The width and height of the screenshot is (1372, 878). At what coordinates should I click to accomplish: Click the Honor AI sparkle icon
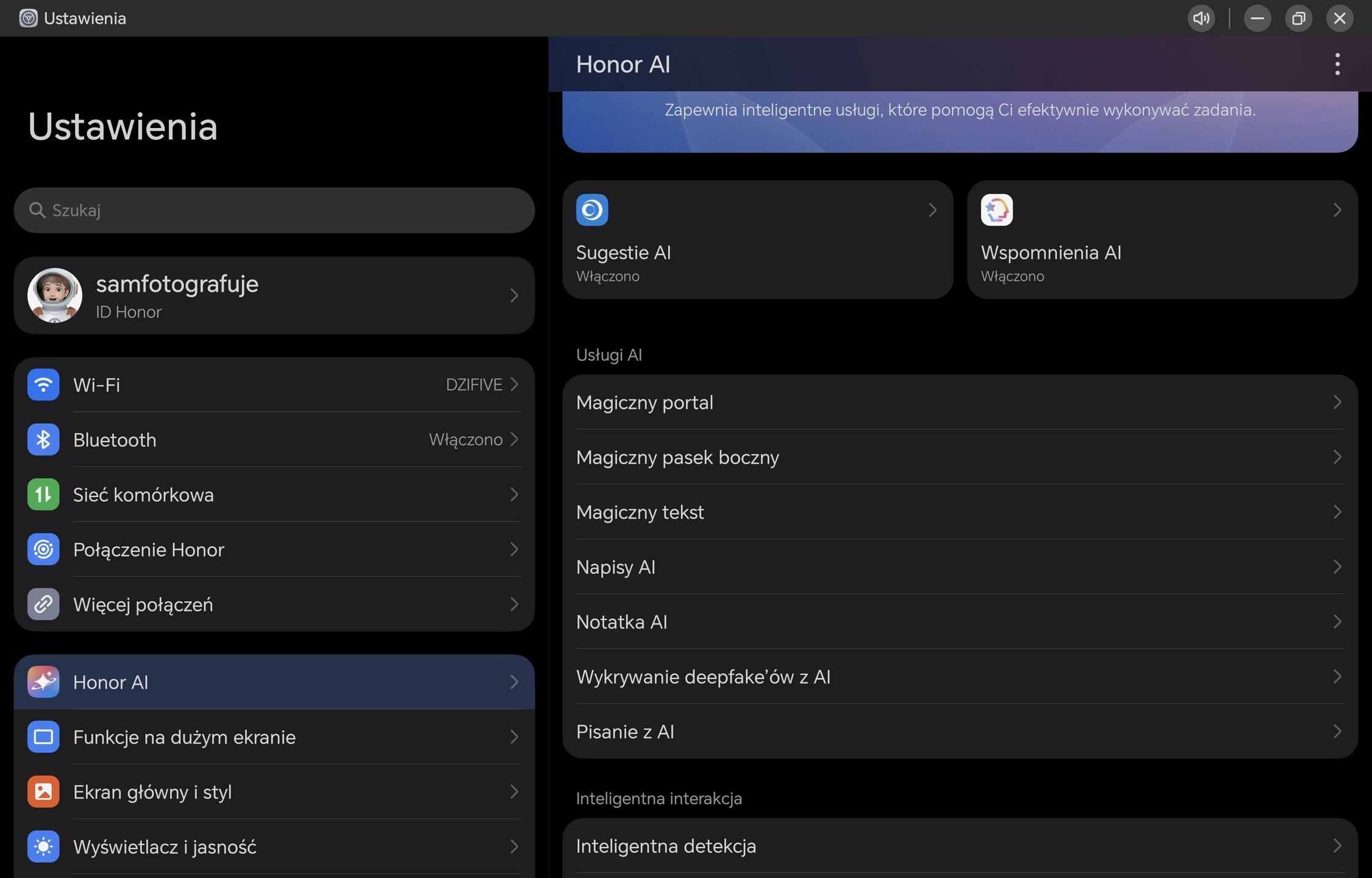43,682
